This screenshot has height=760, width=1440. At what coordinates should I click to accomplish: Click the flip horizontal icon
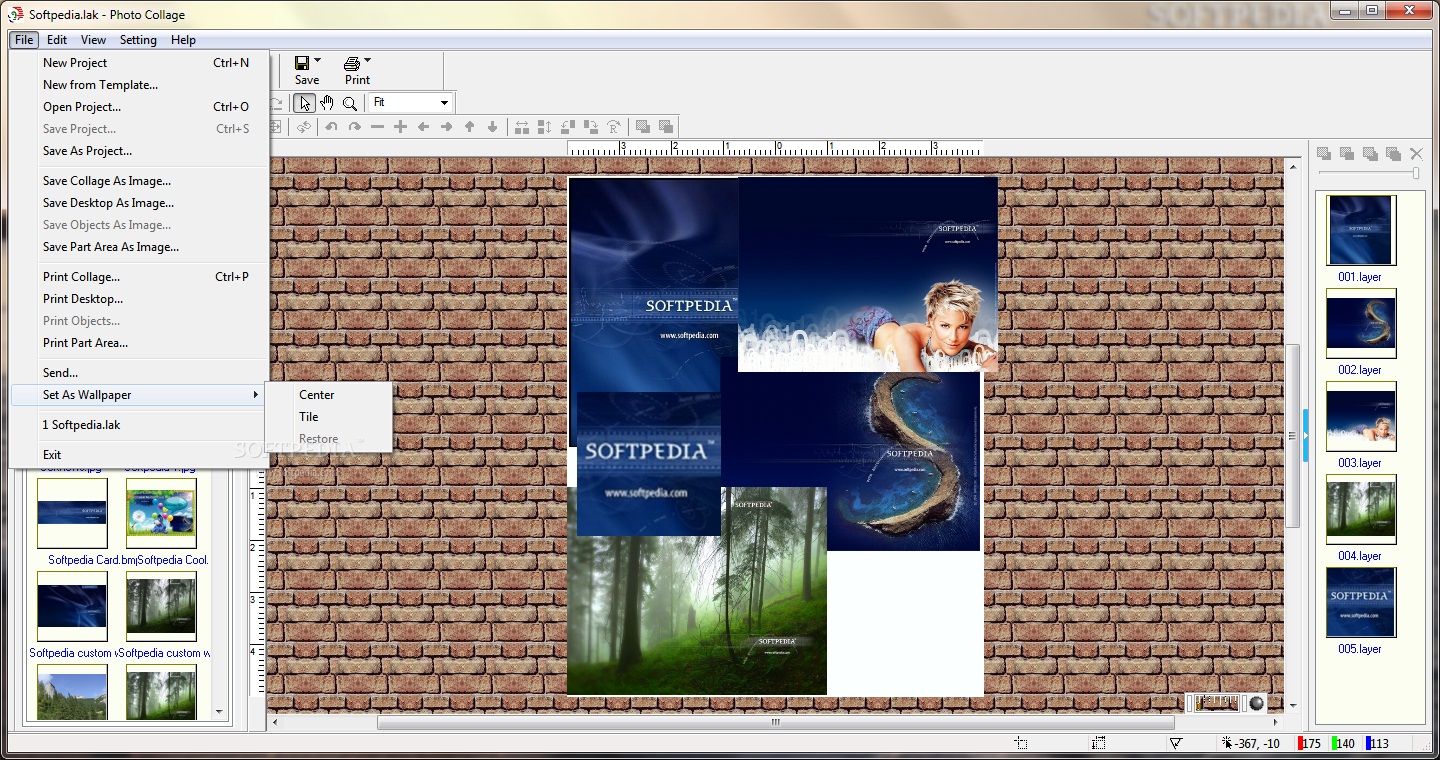[521, 127]
